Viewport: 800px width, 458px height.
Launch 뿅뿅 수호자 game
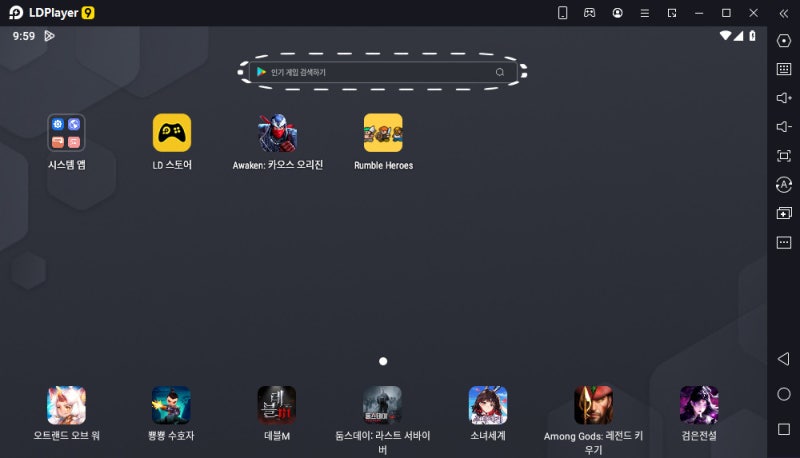point(171,405)
